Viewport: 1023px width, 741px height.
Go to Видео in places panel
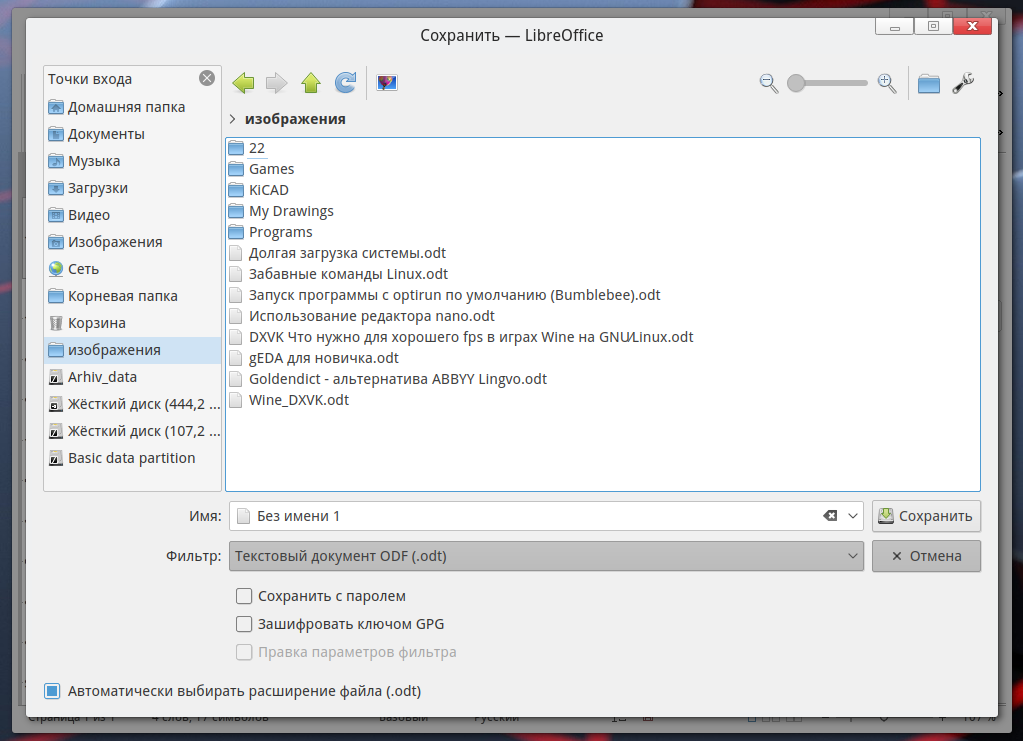click(x=132, y=215)
